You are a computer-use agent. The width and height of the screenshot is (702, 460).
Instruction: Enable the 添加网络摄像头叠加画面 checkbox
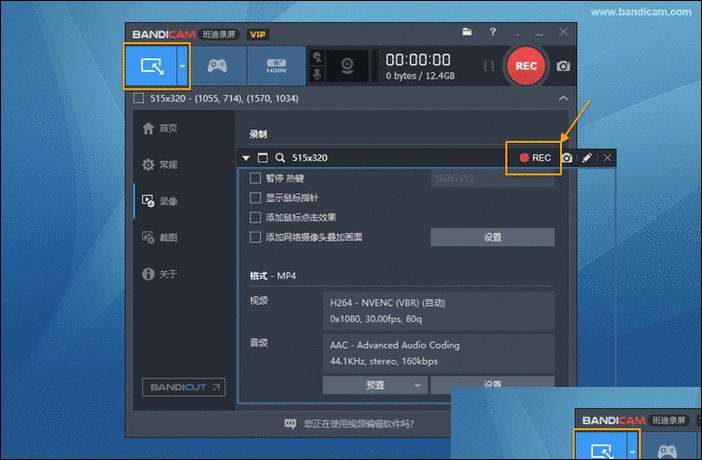click(255, 237)
